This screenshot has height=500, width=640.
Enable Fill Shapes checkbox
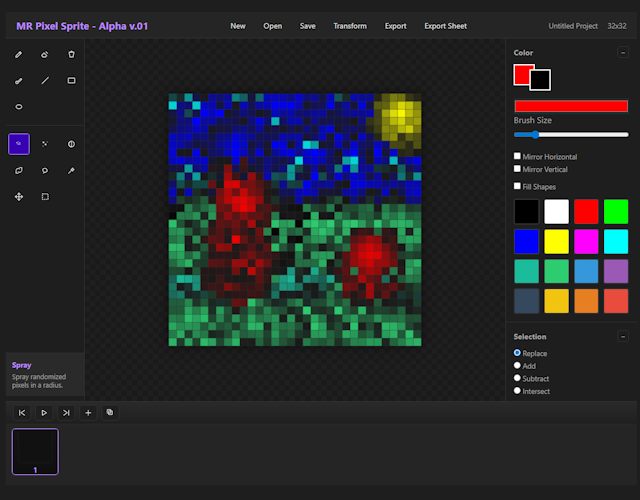point(517,186)
